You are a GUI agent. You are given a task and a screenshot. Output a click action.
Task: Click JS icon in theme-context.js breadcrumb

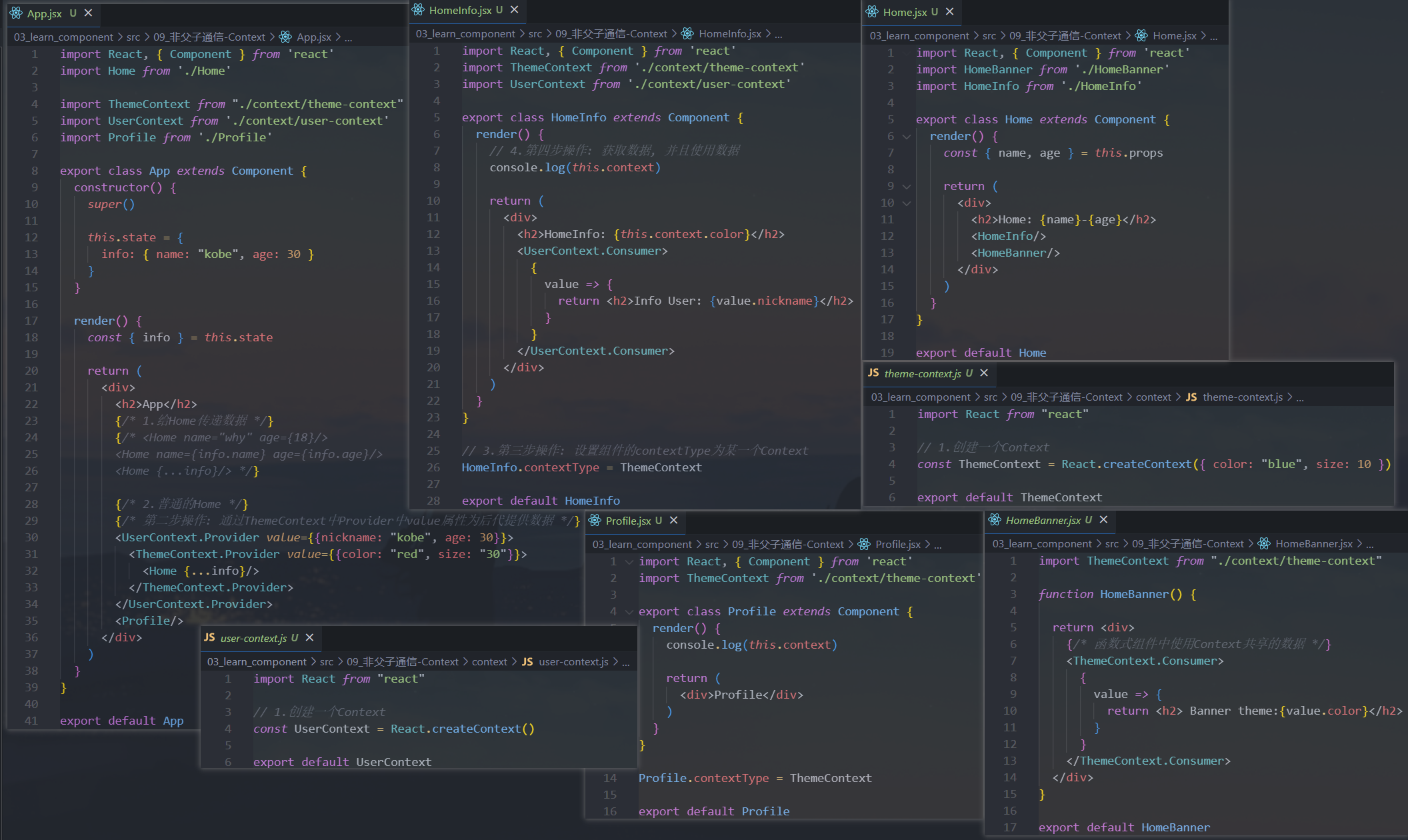coord(1191,397)
